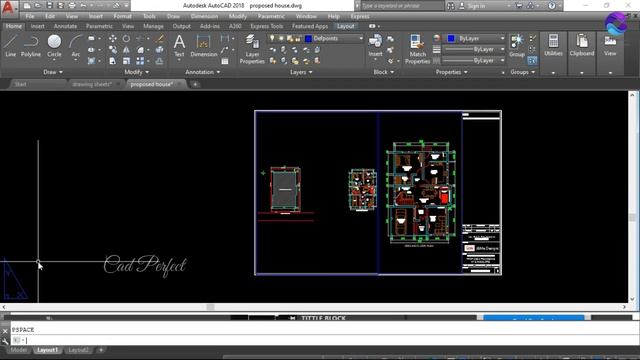Screen dimensions: 640x360
Task: Select the Text annotation tool
Action: click(x=179, y=46)
